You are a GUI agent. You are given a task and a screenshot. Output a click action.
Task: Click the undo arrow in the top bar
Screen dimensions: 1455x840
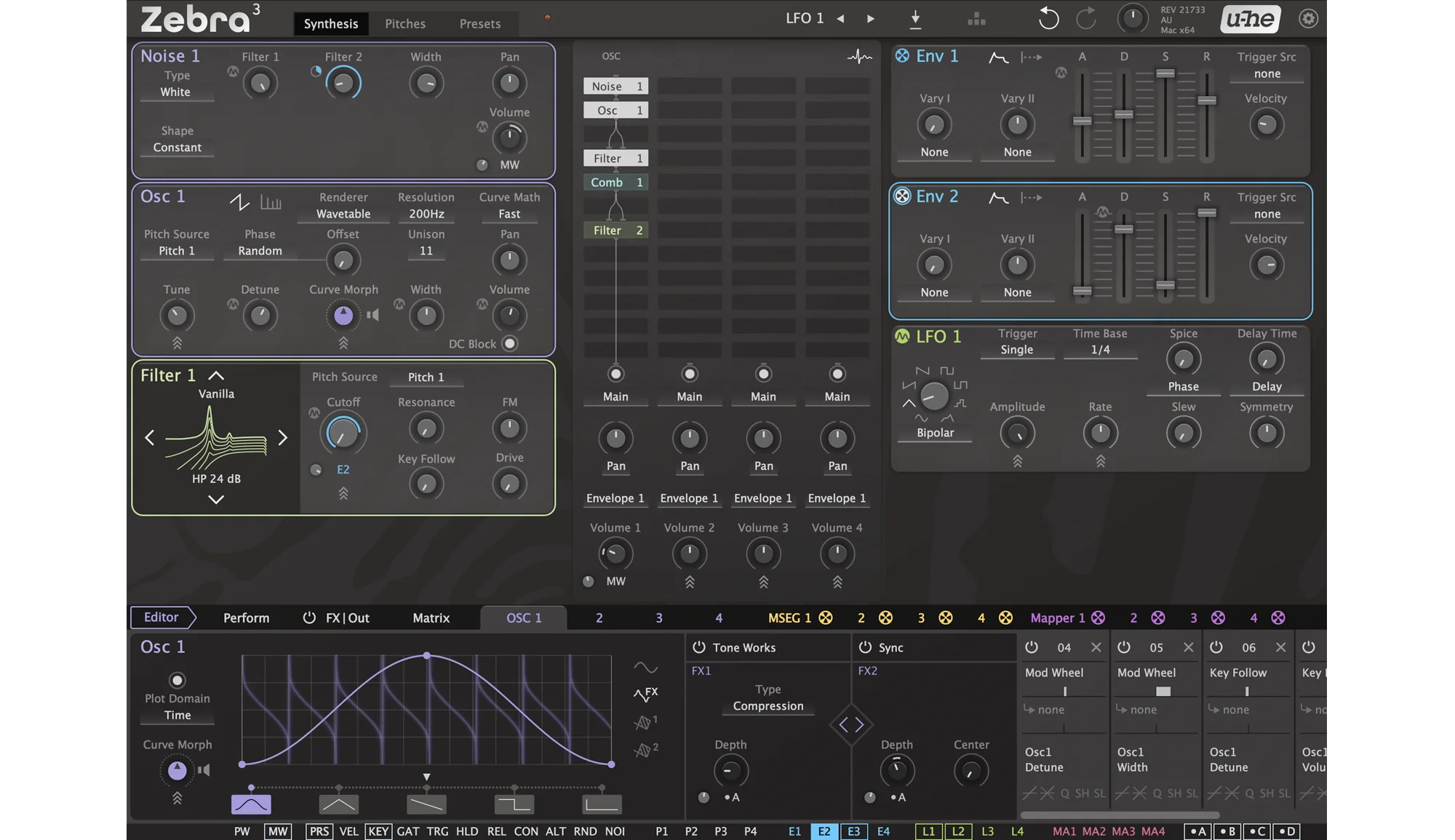1048,18
